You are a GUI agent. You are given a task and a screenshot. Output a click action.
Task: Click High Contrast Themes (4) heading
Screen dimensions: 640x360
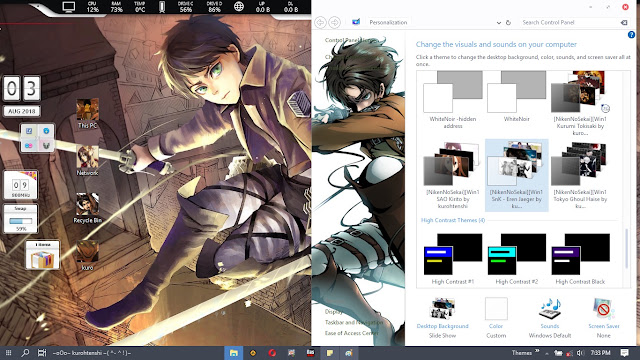click(x=453, y=220)
